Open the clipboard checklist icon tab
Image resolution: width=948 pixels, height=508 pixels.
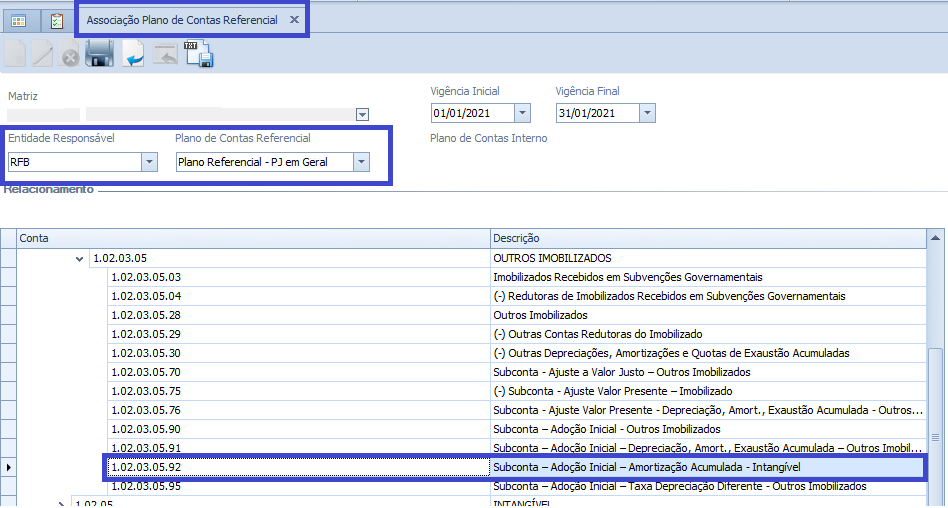pos(56,21)
